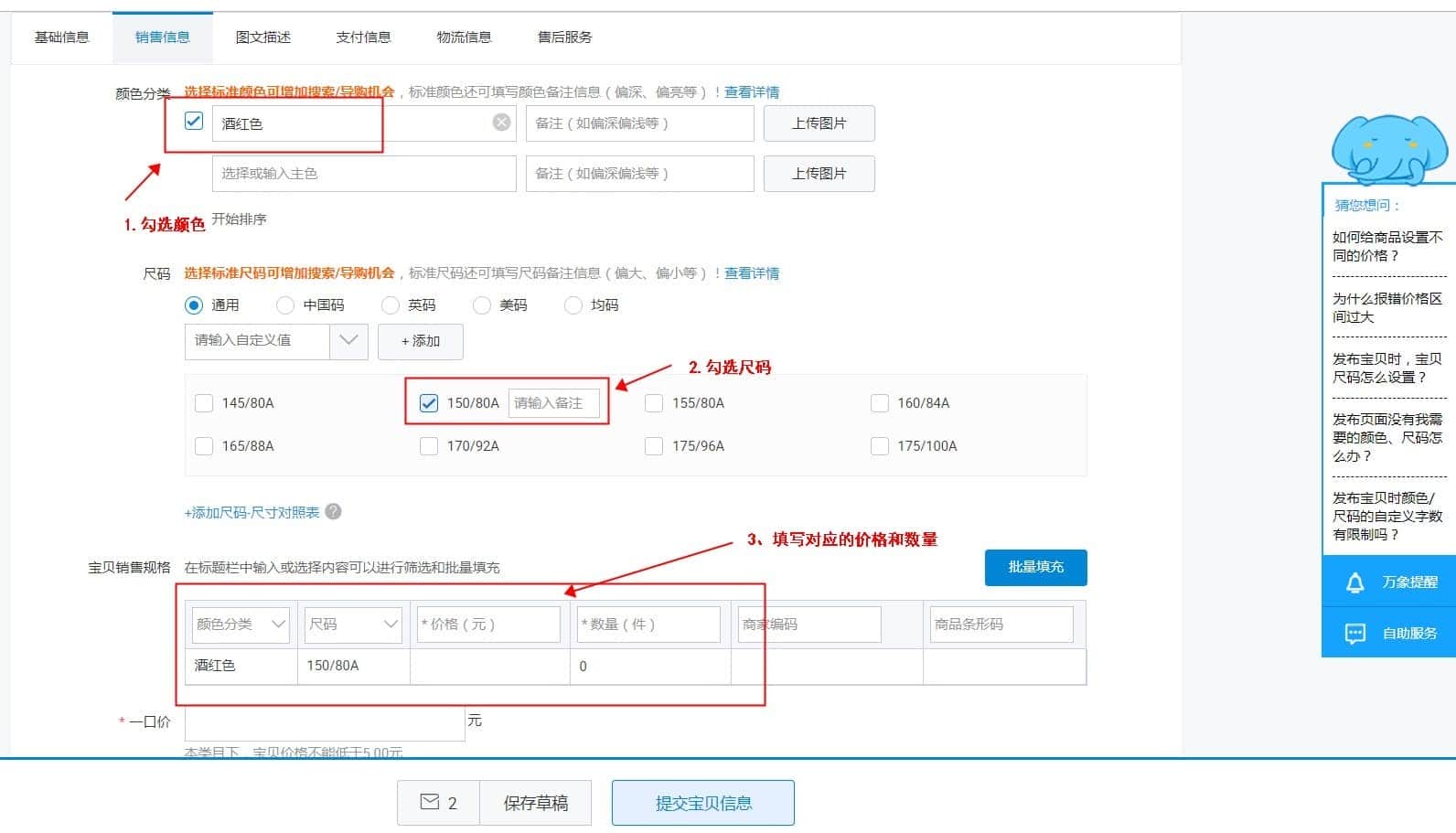Switch to the 销售信息 tab
This screenshot has width=1456, height=833.
[163, 37]
